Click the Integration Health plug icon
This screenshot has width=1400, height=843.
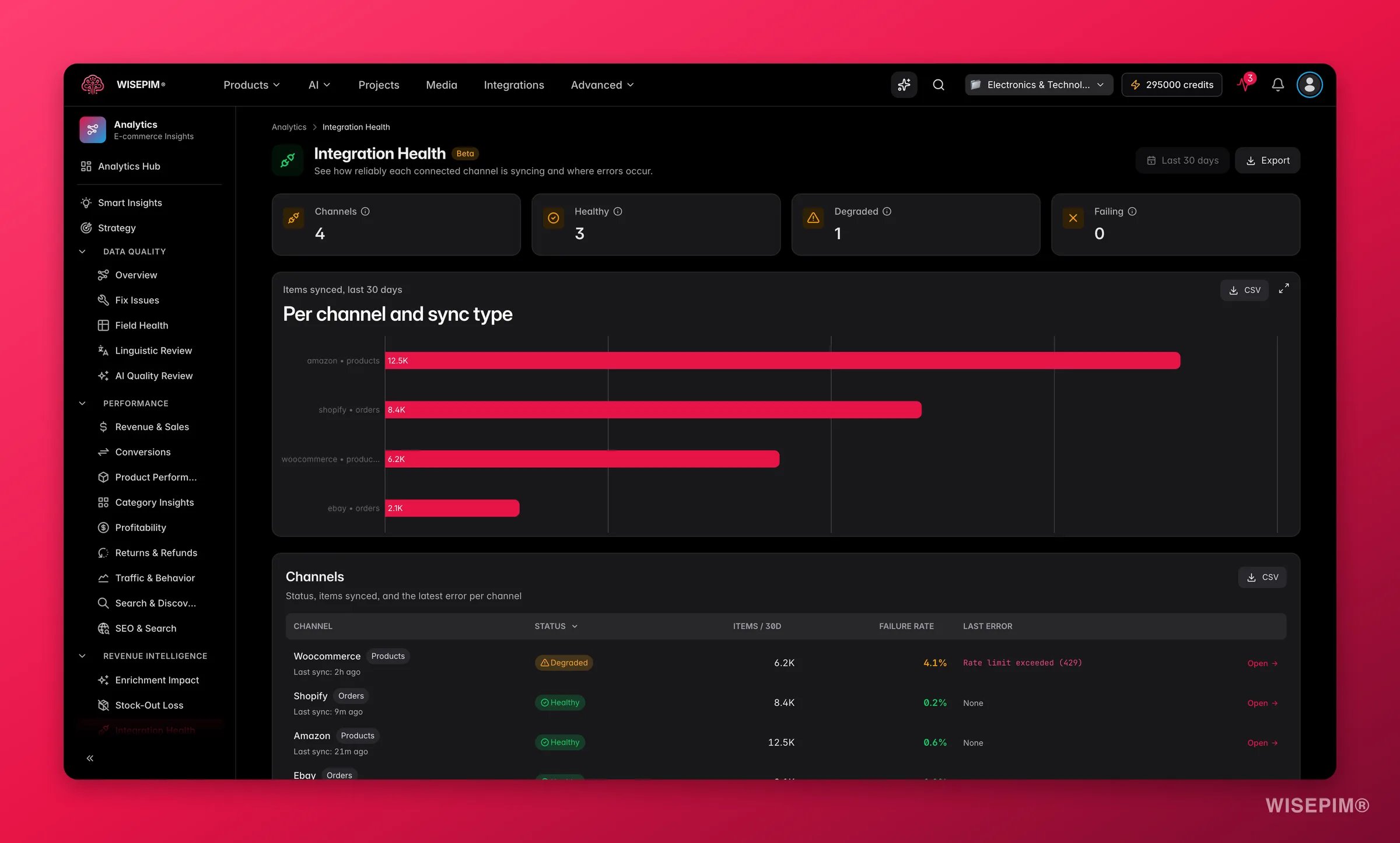[288, 160]
